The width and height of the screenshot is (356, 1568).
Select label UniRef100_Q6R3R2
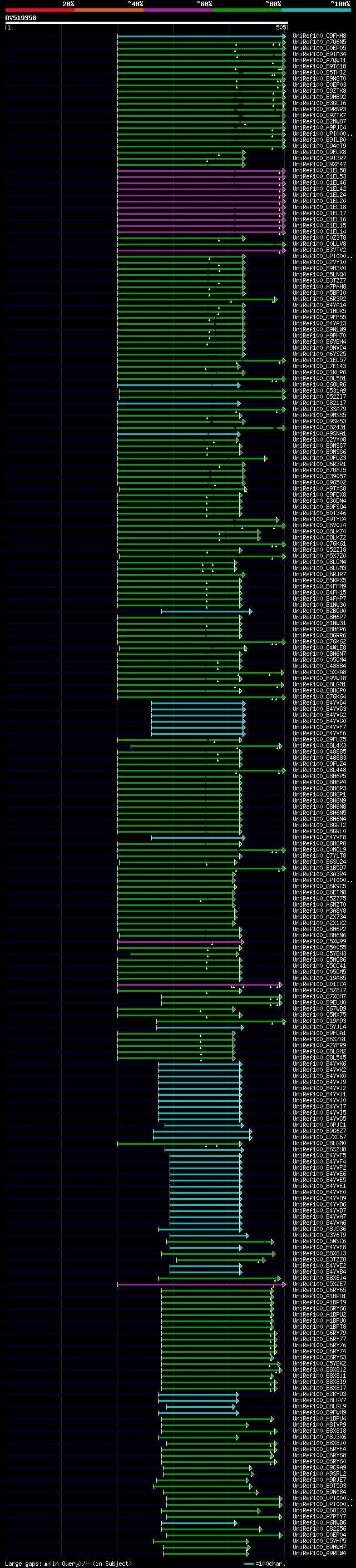(x=319, y=299)
